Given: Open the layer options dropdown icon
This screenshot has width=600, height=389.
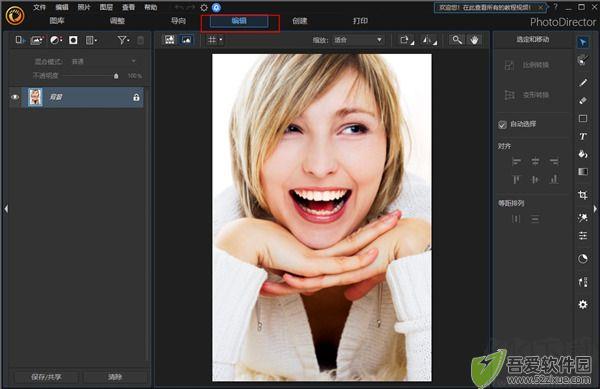Looking at the screenshot, I should (91, 40).
